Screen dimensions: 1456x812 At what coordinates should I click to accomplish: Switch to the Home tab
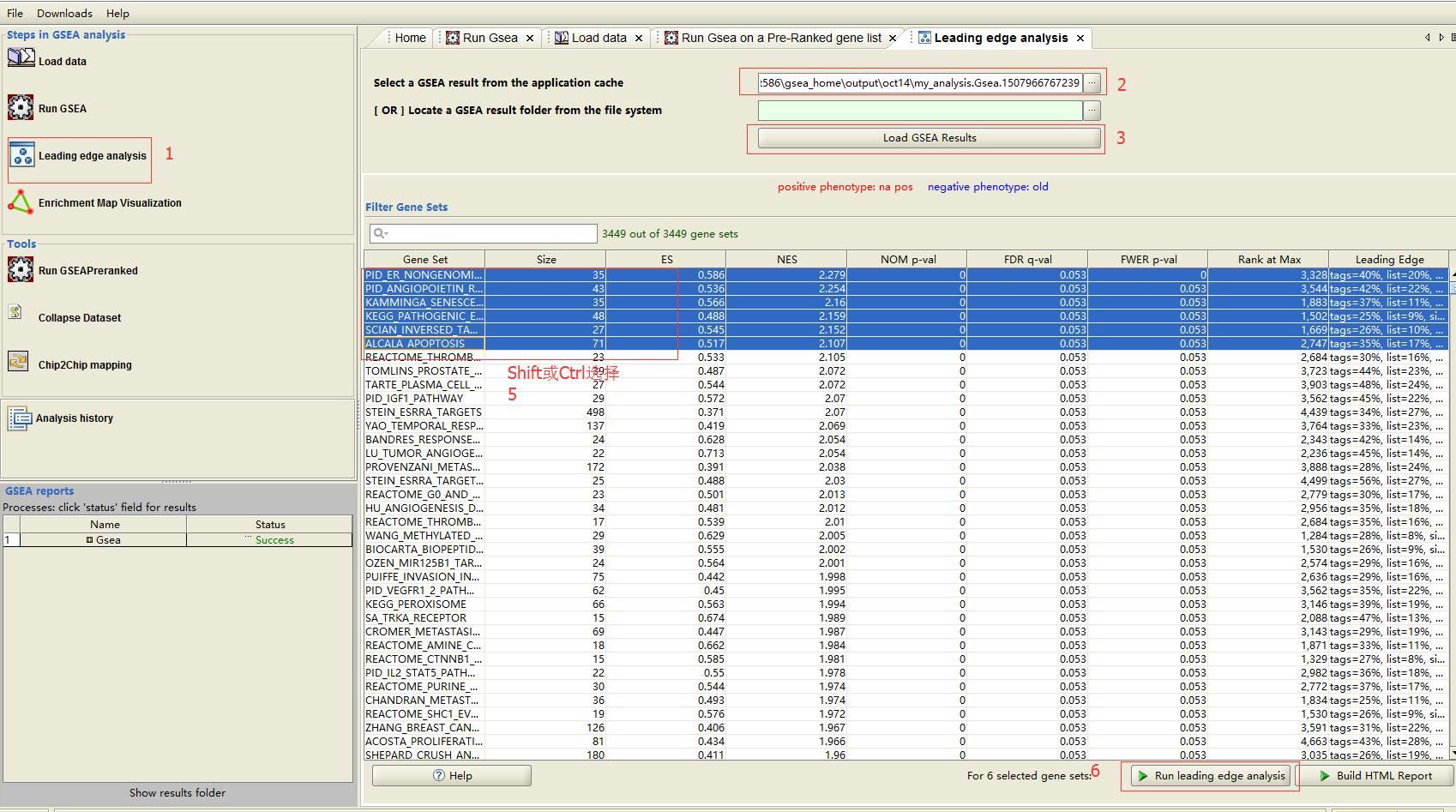[x=409, y=38]
